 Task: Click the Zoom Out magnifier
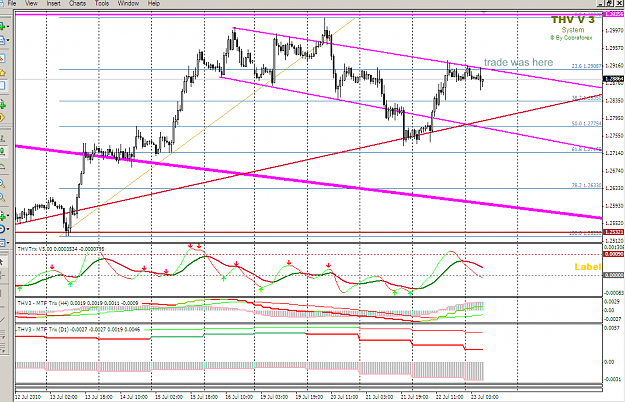2,197
